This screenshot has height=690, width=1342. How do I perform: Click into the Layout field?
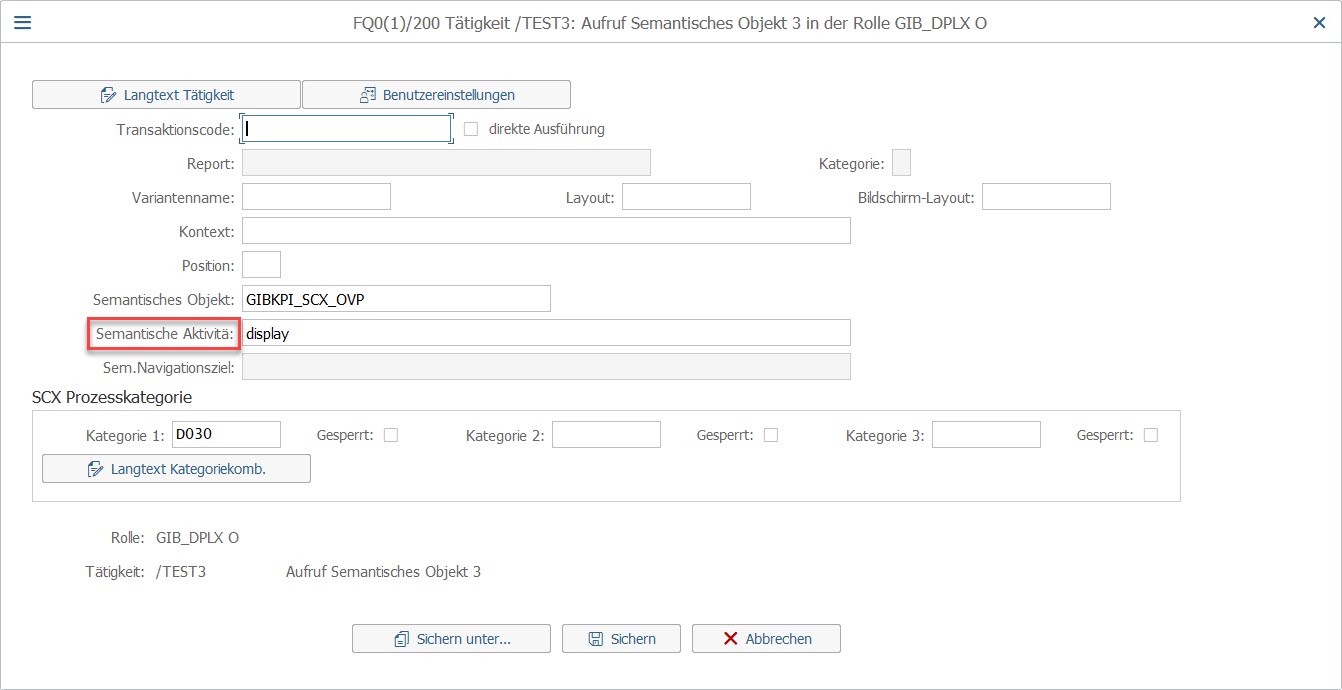point(686,197)
